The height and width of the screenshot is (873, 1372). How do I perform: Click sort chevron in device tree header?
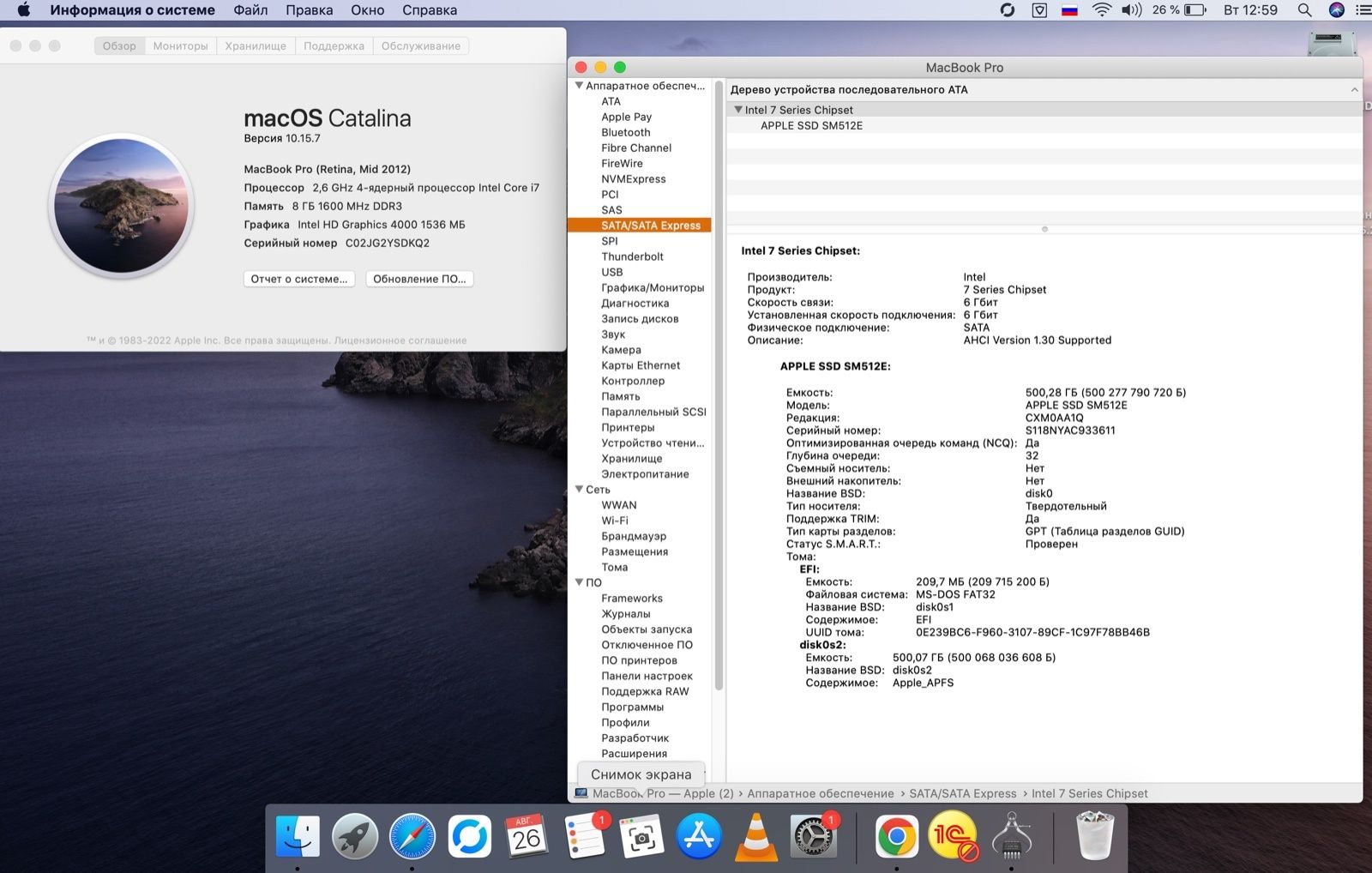(1354, 89)
